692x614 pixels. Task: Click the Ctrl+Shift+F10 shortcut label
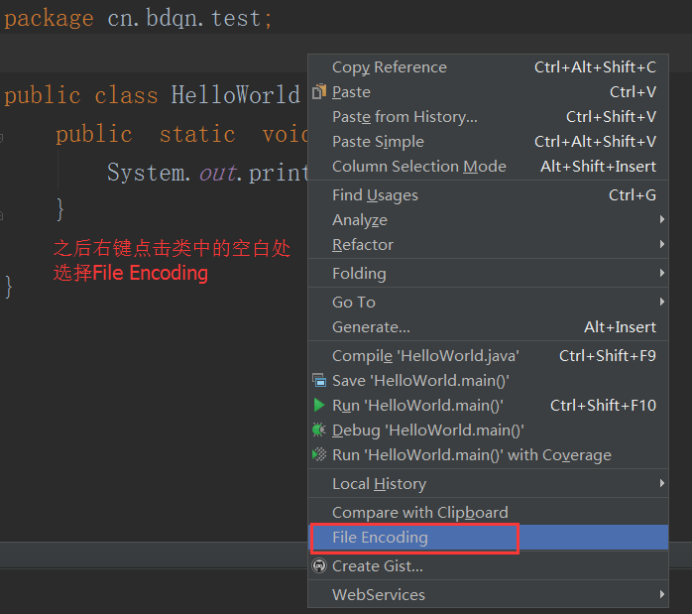pyautogui.click(x=603, y=405)
